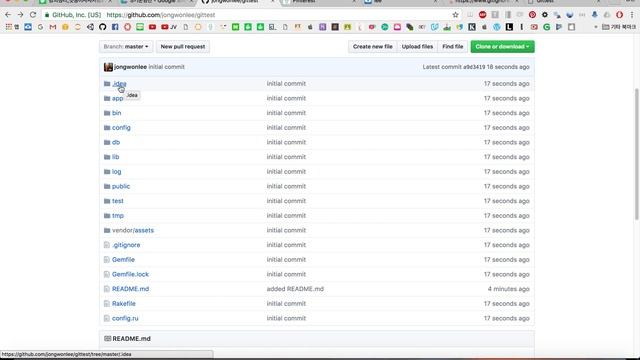Open the GitHub octocat bookmark
The height and width of the screenshot is (360, 640).
pyautogui.click(x=102, y=27)
